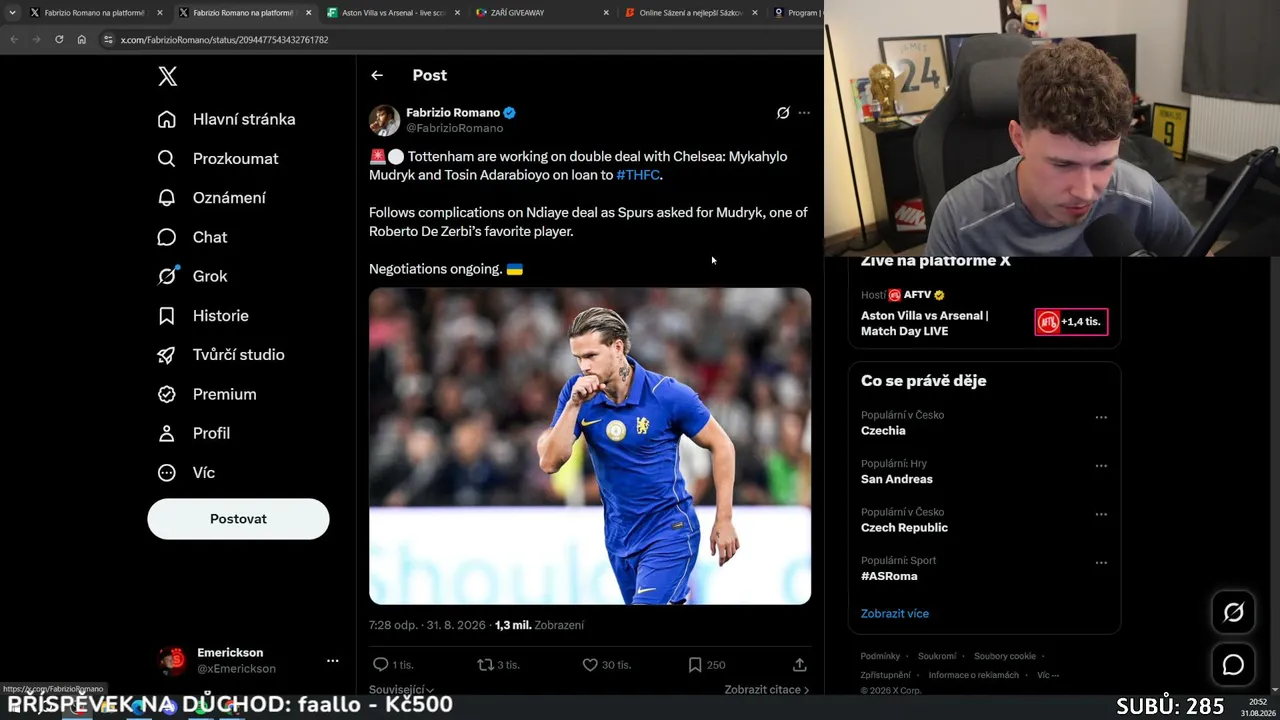Image resolution: width=1280 pixels, height=720 pixels.
Task: Click the X logo in the sidebar
Action: point(168,76)
